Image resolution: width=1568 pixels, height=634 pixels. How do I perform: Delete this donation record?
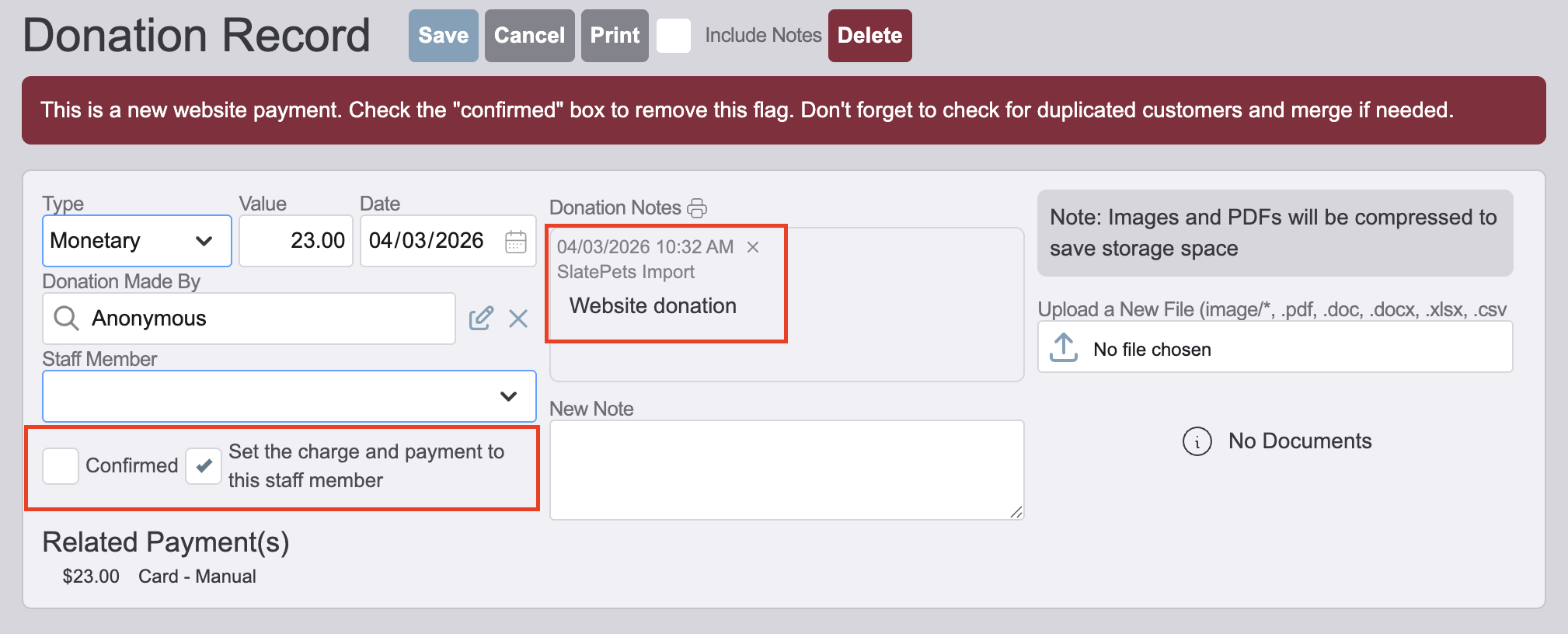[869, 35]
